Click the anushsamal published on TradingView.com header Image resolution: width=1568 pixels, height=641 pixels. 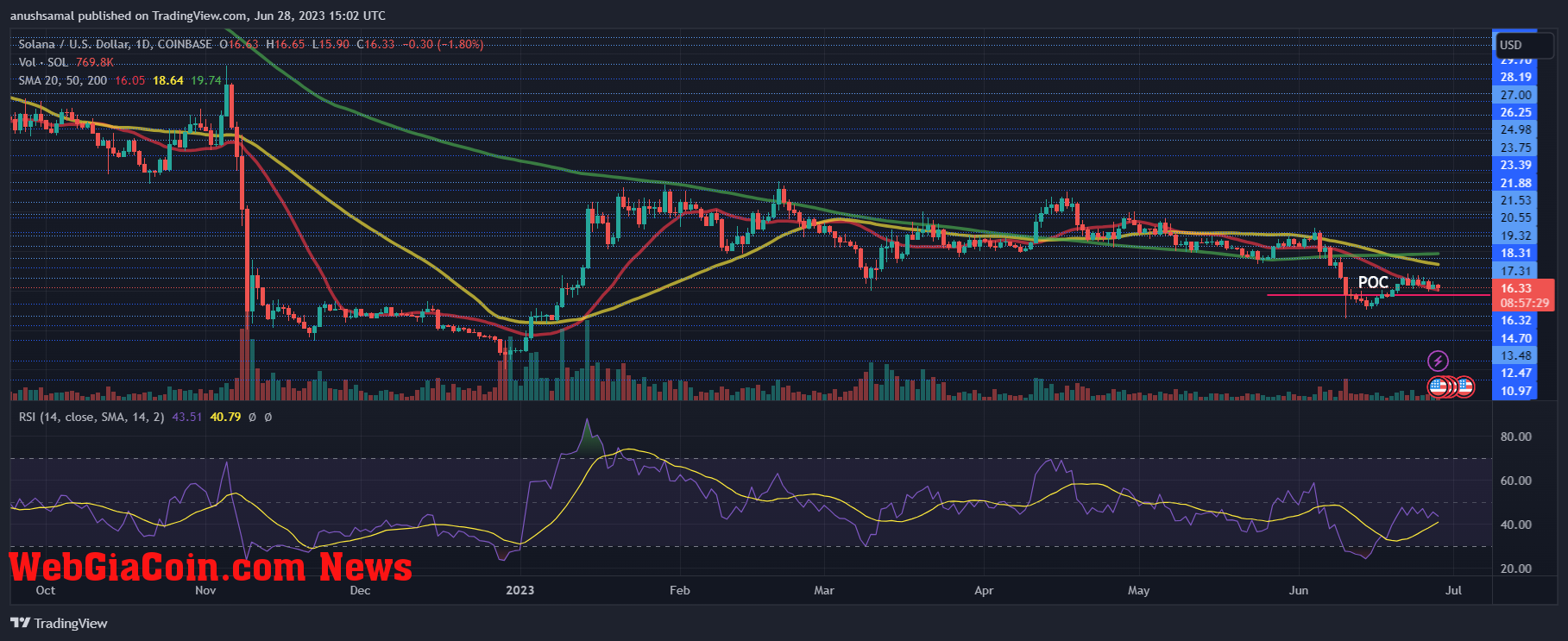coord(198,16)
